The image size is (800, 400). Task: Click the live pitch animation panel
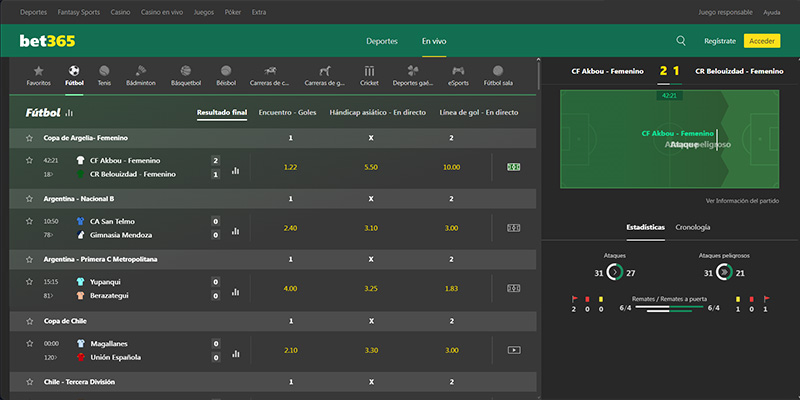point(669,139)
